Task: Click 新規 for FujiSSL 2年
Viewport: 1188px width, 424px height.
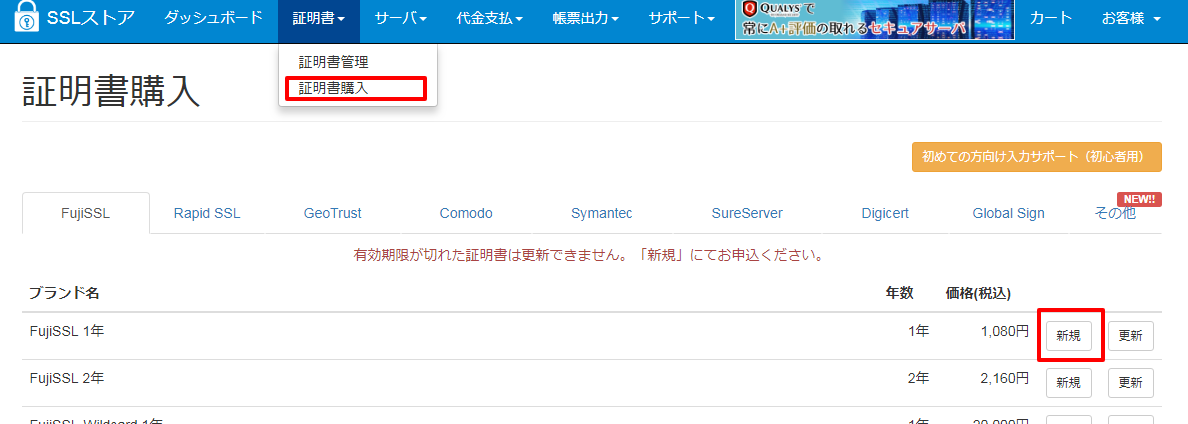Action: pyautogui.click(x=1069, y=382)
